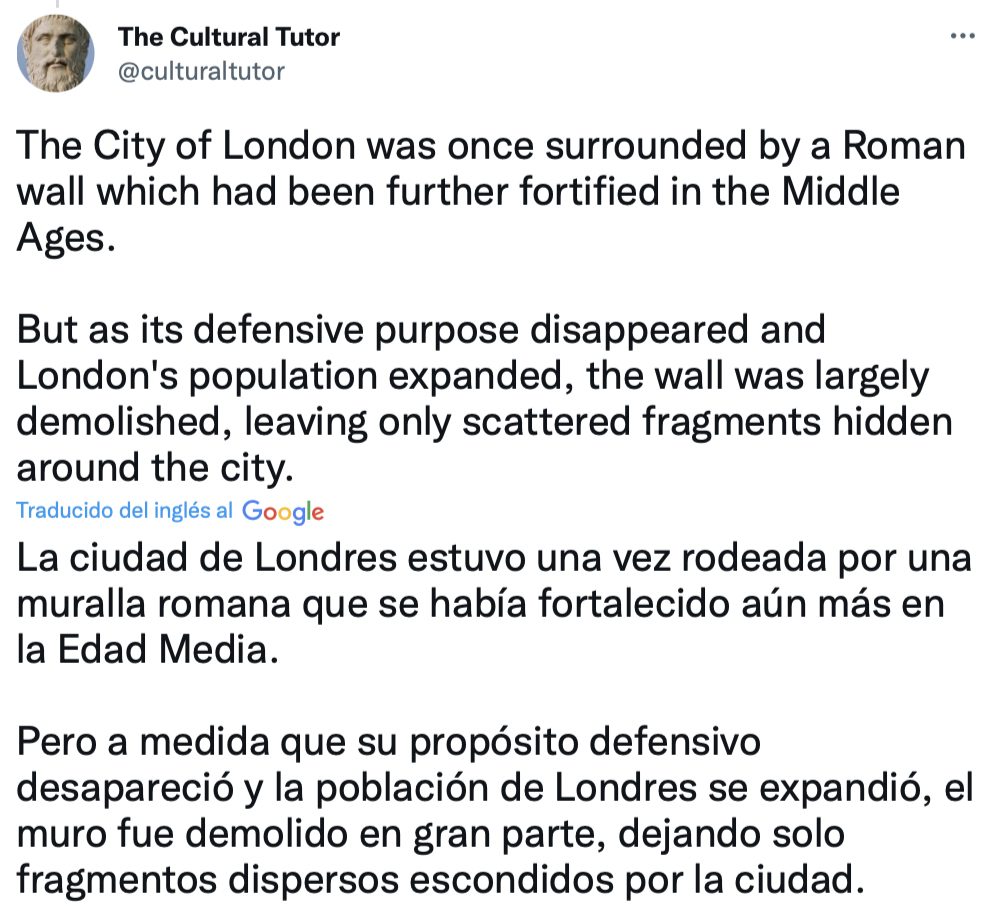Click the English paragraph starting 'The City of London'
The image size is (992, 918).
click(x=490, y=192)
